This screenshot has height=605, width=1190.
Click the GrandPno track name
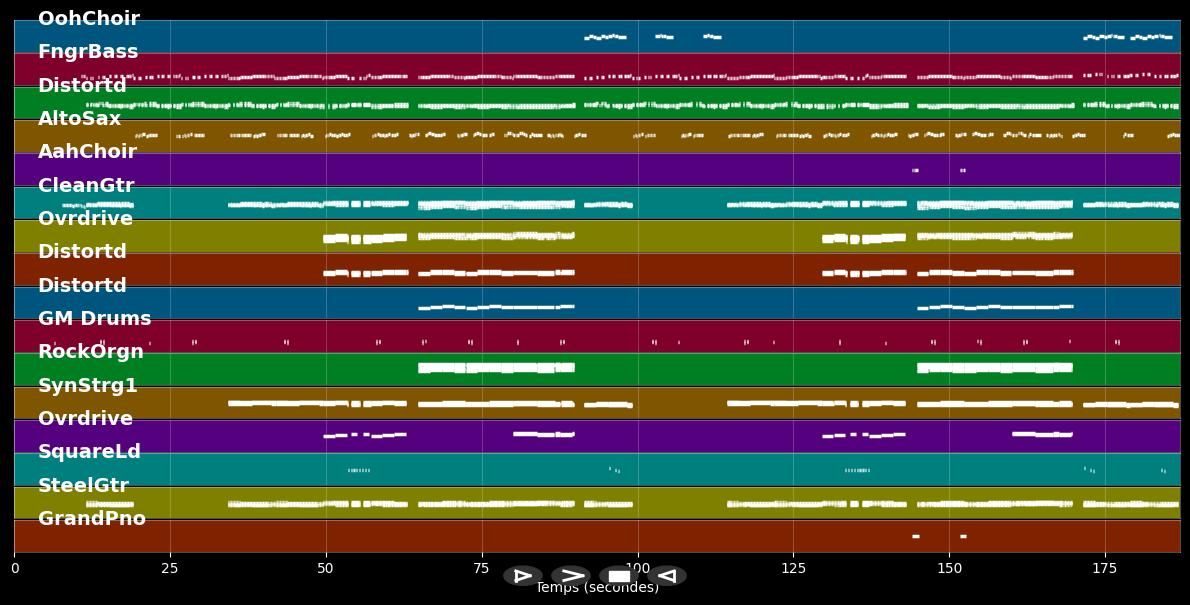92,519
